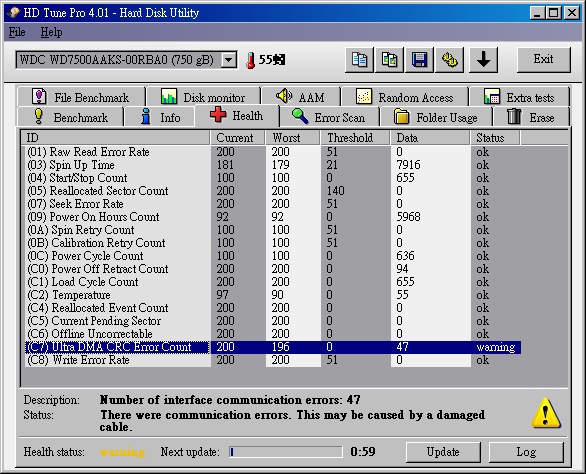Click the blue info icon on Info tab
Screen dimensions: 586x474
146,116
